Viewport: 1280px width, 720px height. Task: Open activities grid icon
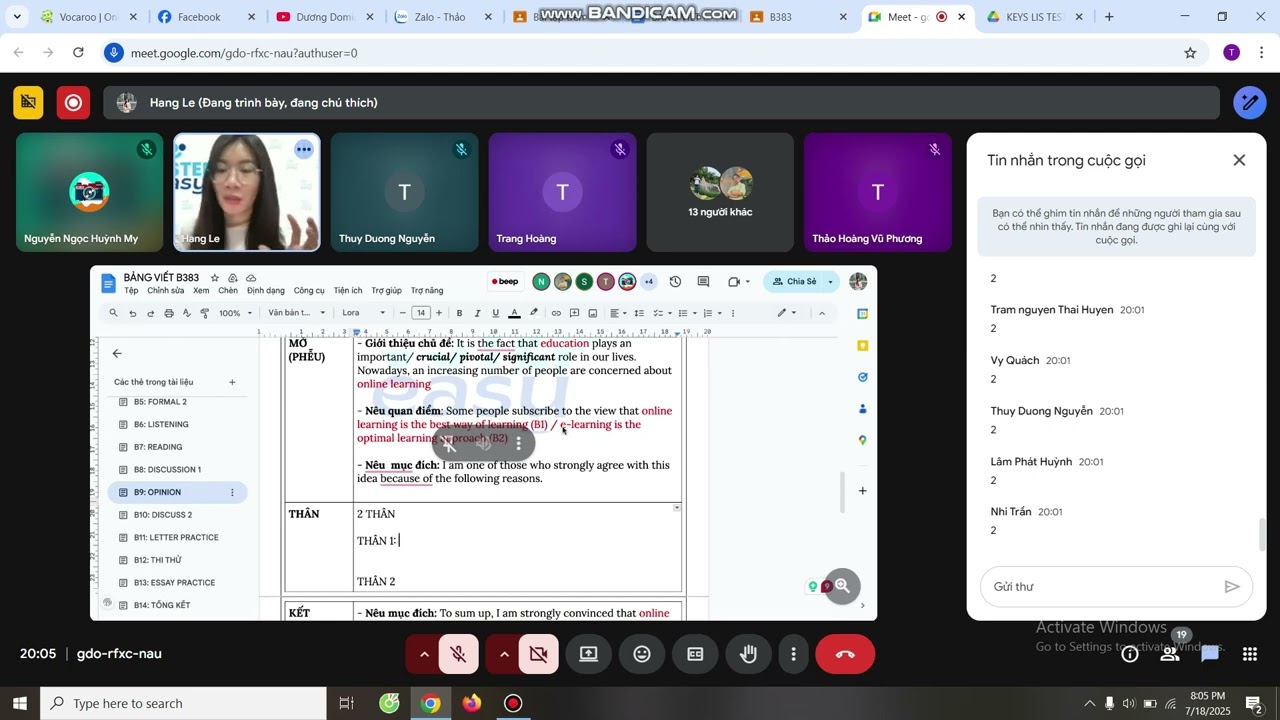1250,654
